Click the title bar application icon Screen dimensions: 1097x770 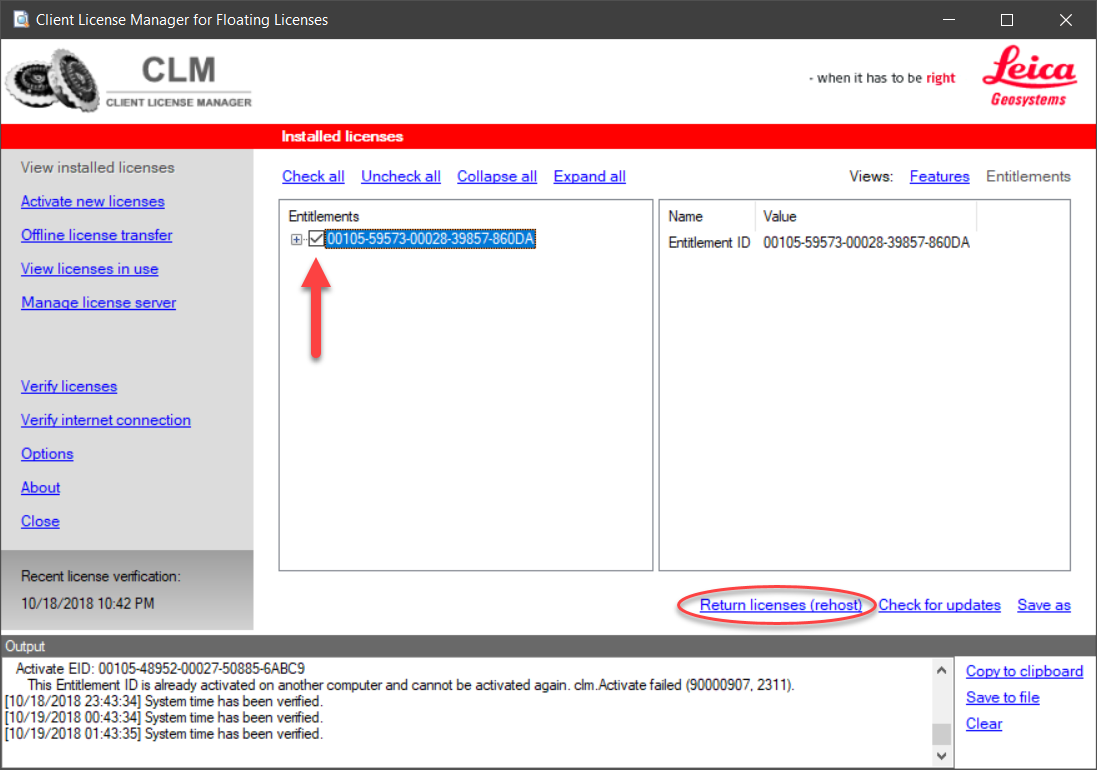(x=21, y=19)
